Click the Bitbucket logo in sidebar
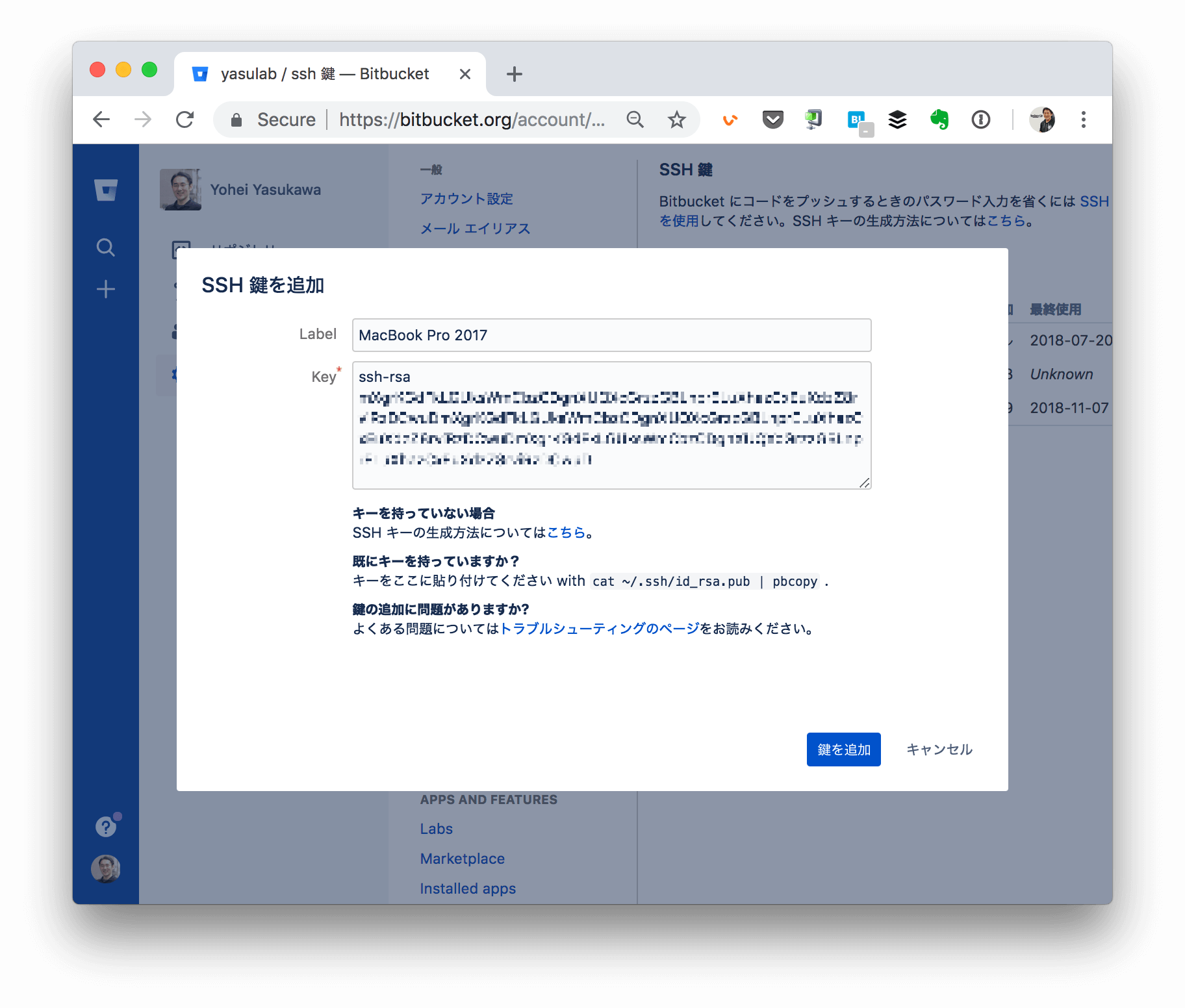 pyautogui.click(x=106, y=190)
